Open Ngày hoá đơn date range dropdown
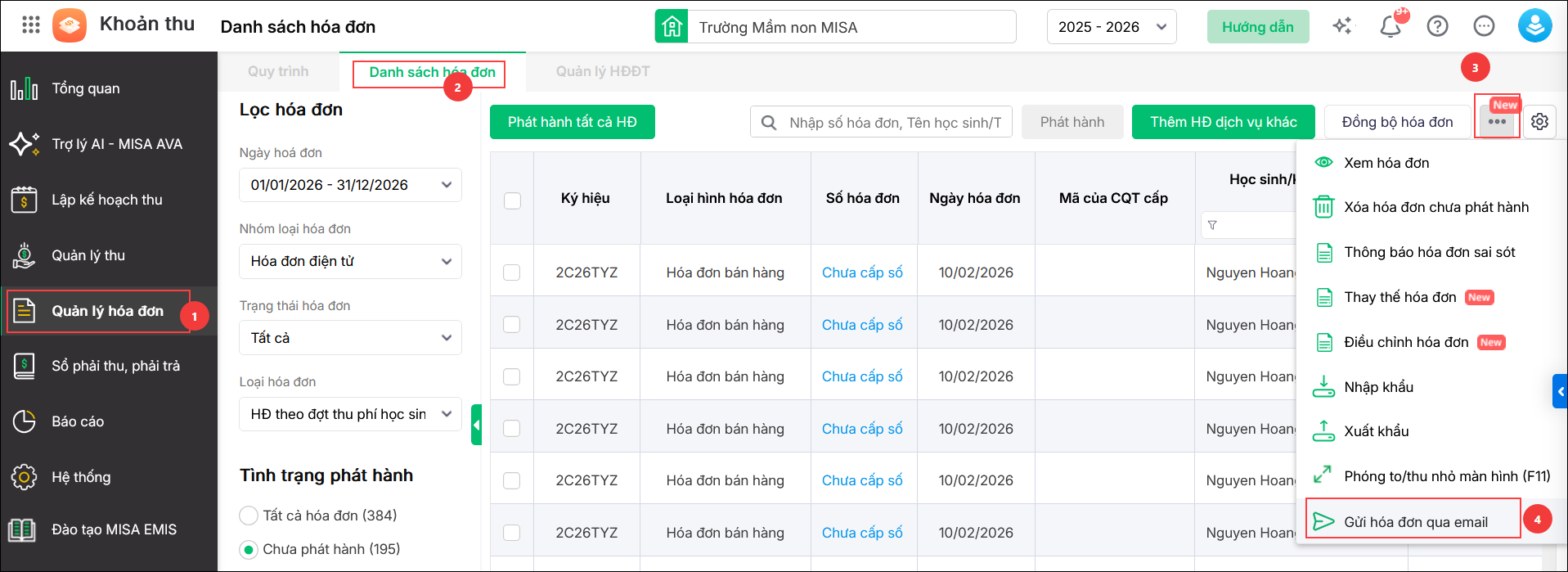This screenshot has width=1568, height=572. [x=350, y=185]
